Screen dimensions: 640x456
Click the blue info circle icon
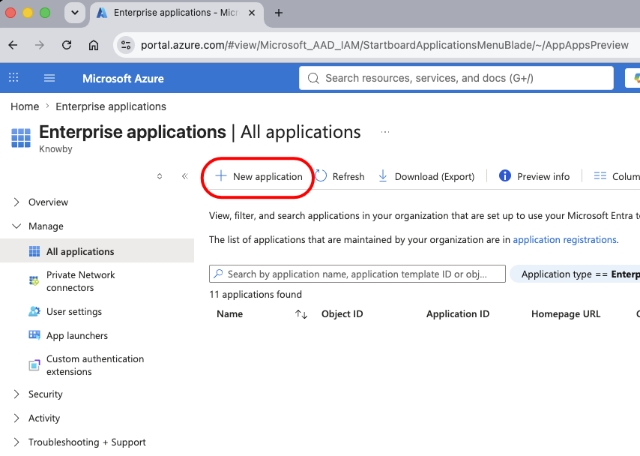coord(505,176)
